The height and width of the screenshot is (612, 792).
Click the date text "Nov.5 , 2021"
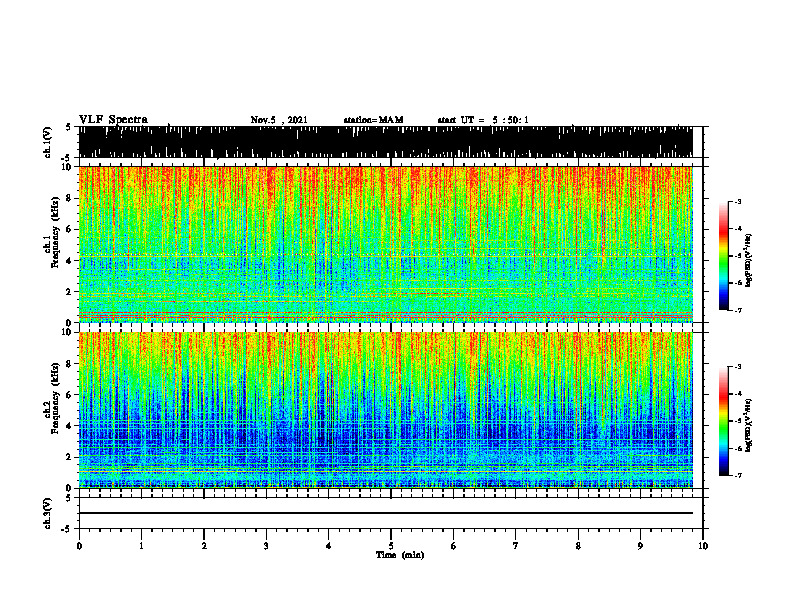(x=279, y=120)
